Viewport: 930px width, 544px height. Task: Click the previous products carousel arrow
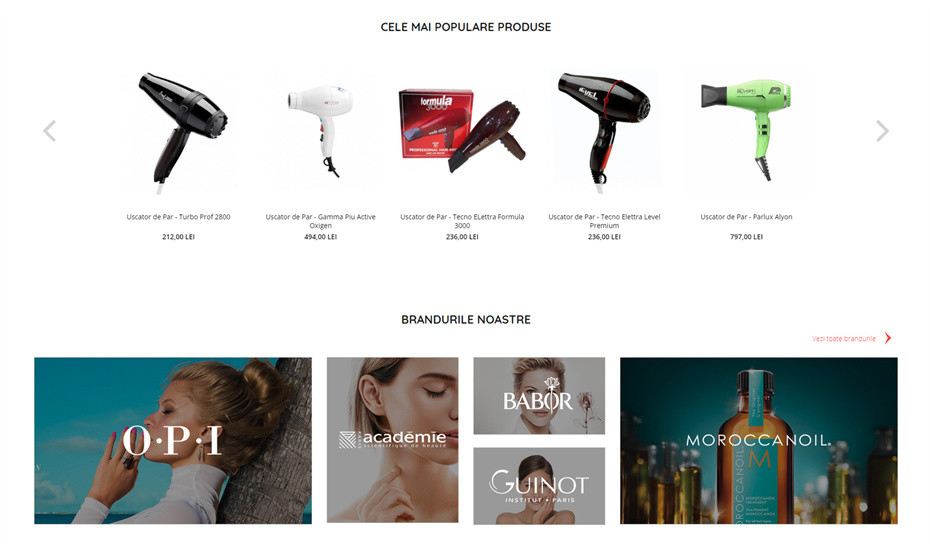point(50,131)
